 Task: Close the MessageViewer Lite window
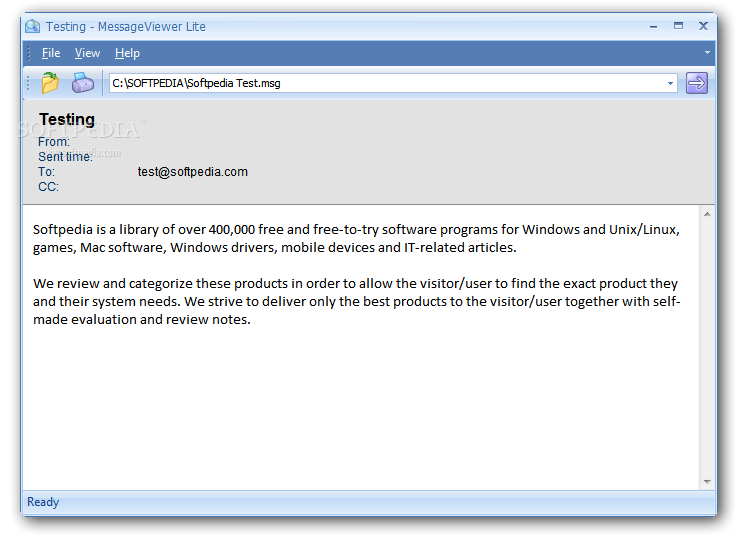point(703,26)
